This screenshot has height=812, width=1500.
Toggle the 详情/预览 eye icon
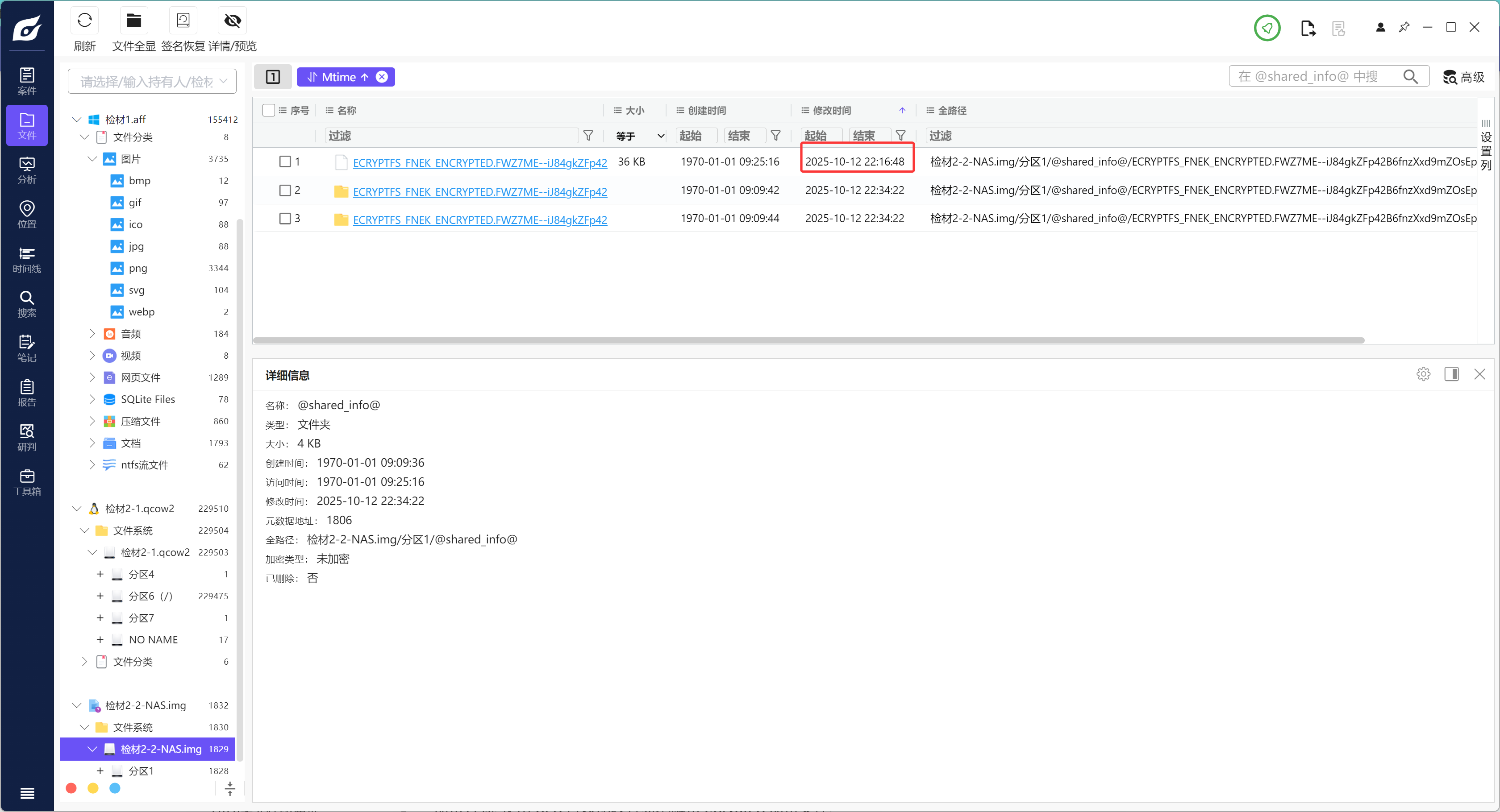232,21
